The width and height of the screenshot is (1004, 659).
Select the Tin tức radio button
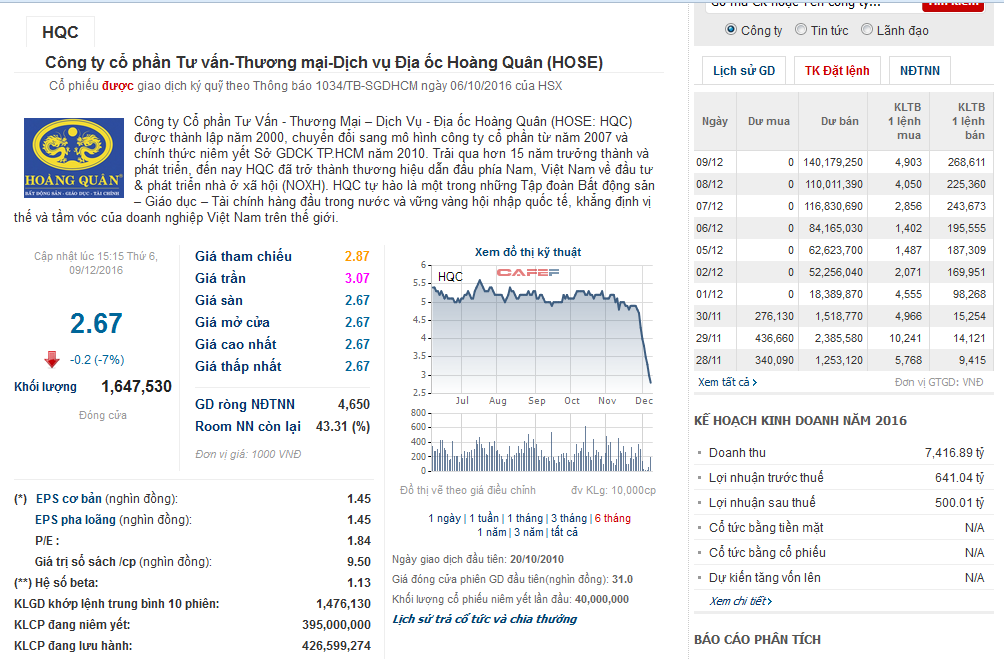800,29
